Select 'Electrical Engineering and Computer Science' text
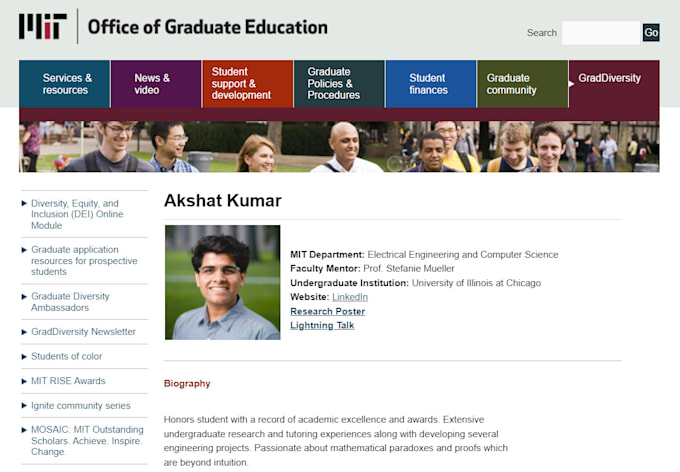This screenshot has width=680, height=472. click(463, 255)
